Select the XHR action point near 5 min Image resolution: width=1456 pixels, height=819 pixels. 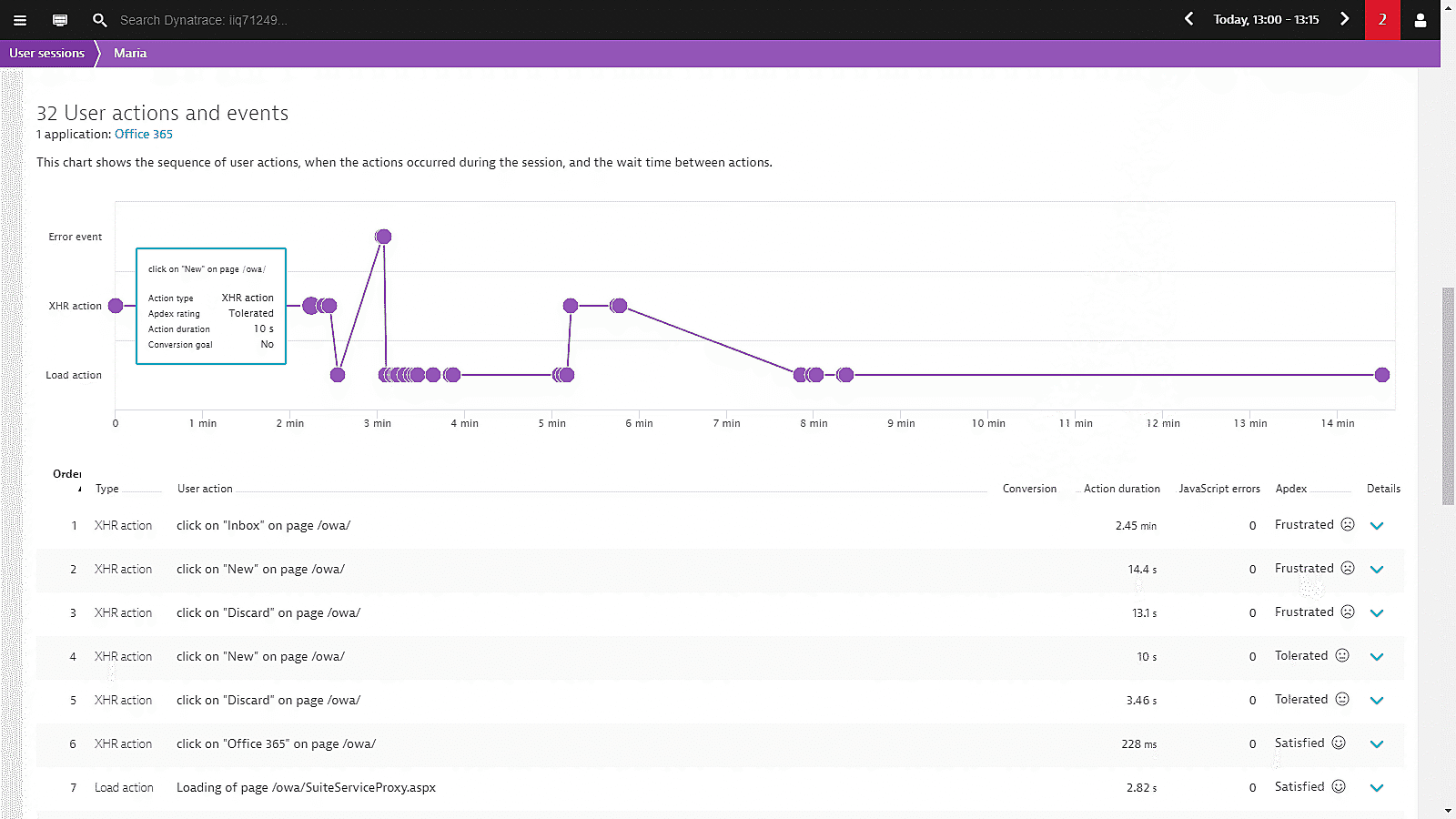pyautogui.click(x=571, y=306)
